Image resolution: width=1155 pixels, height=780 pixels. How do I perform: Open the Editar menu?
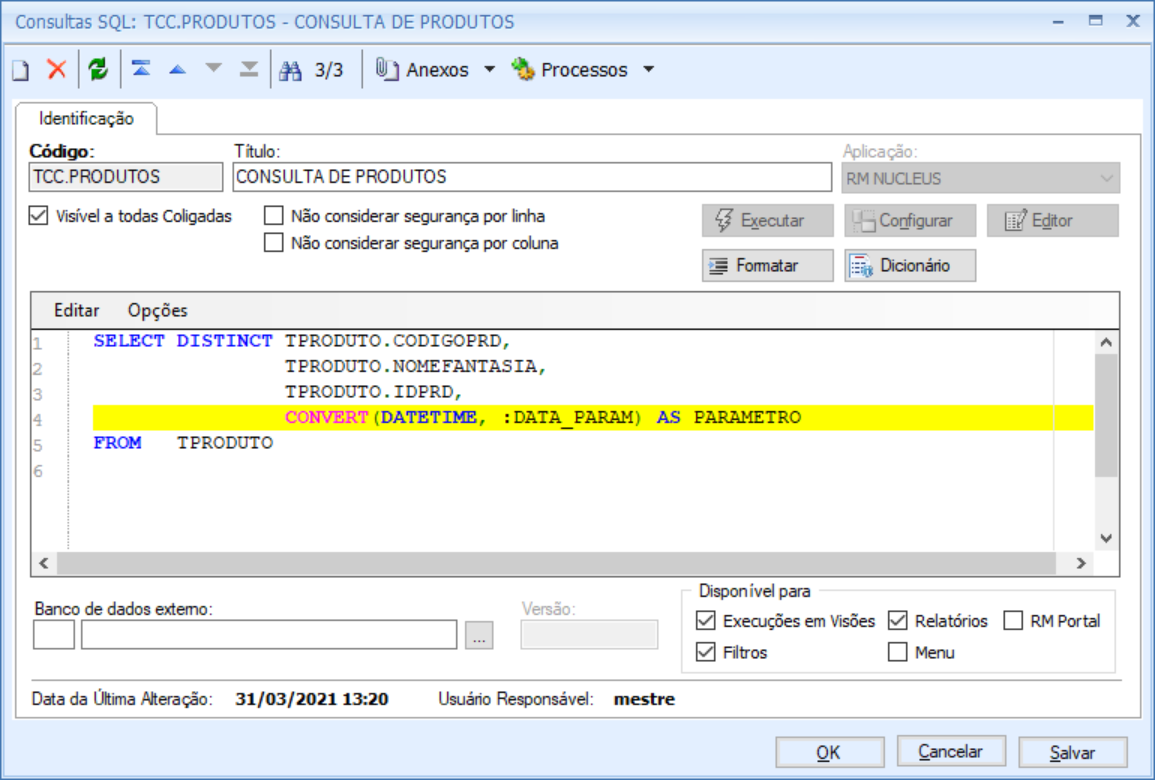click(77, 310)
